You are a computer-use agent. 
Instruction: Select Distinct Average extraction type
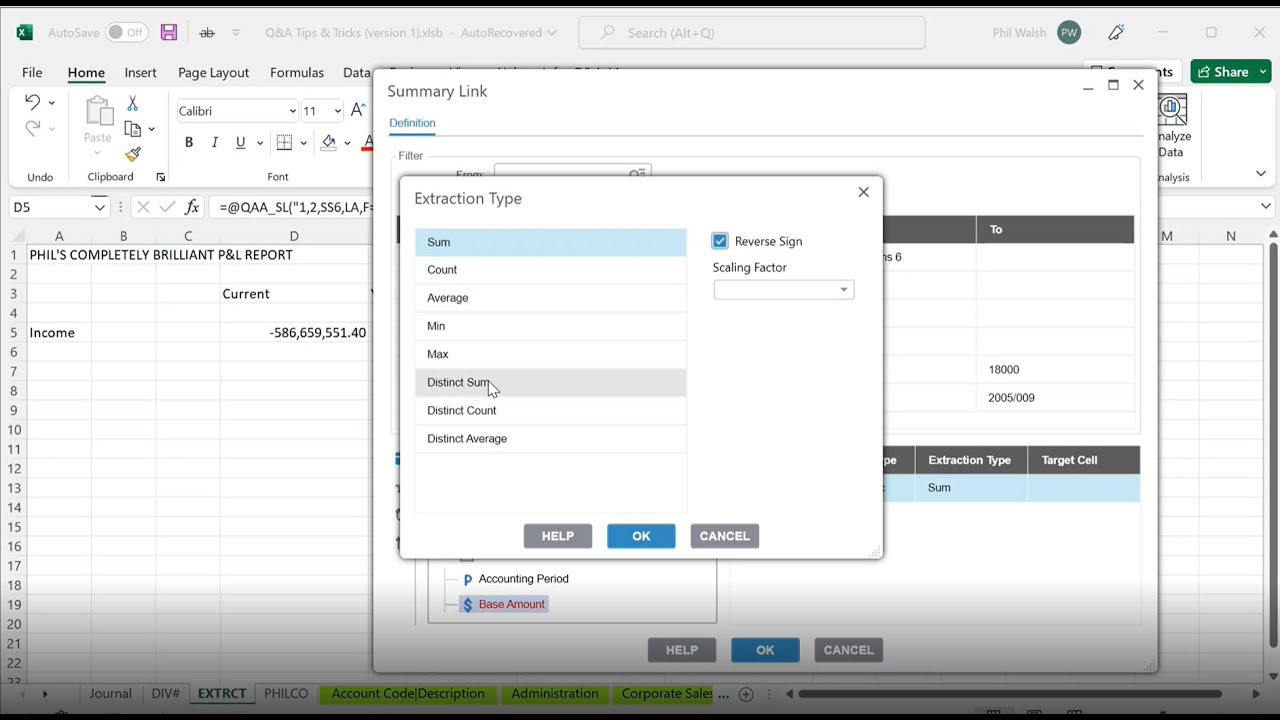551,438
